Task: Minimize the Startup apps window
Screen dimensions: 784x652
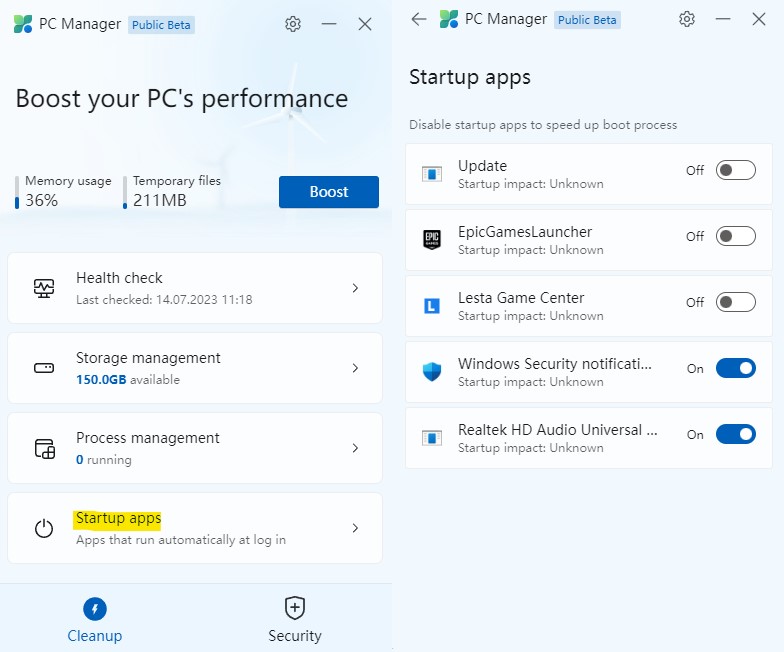Action: click(x=722, y=19)
